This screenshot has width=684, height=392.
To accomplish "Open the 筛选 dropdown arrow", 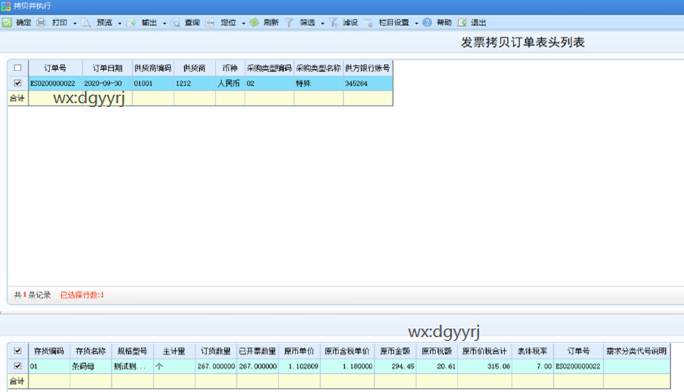I will tap(322, 23).
